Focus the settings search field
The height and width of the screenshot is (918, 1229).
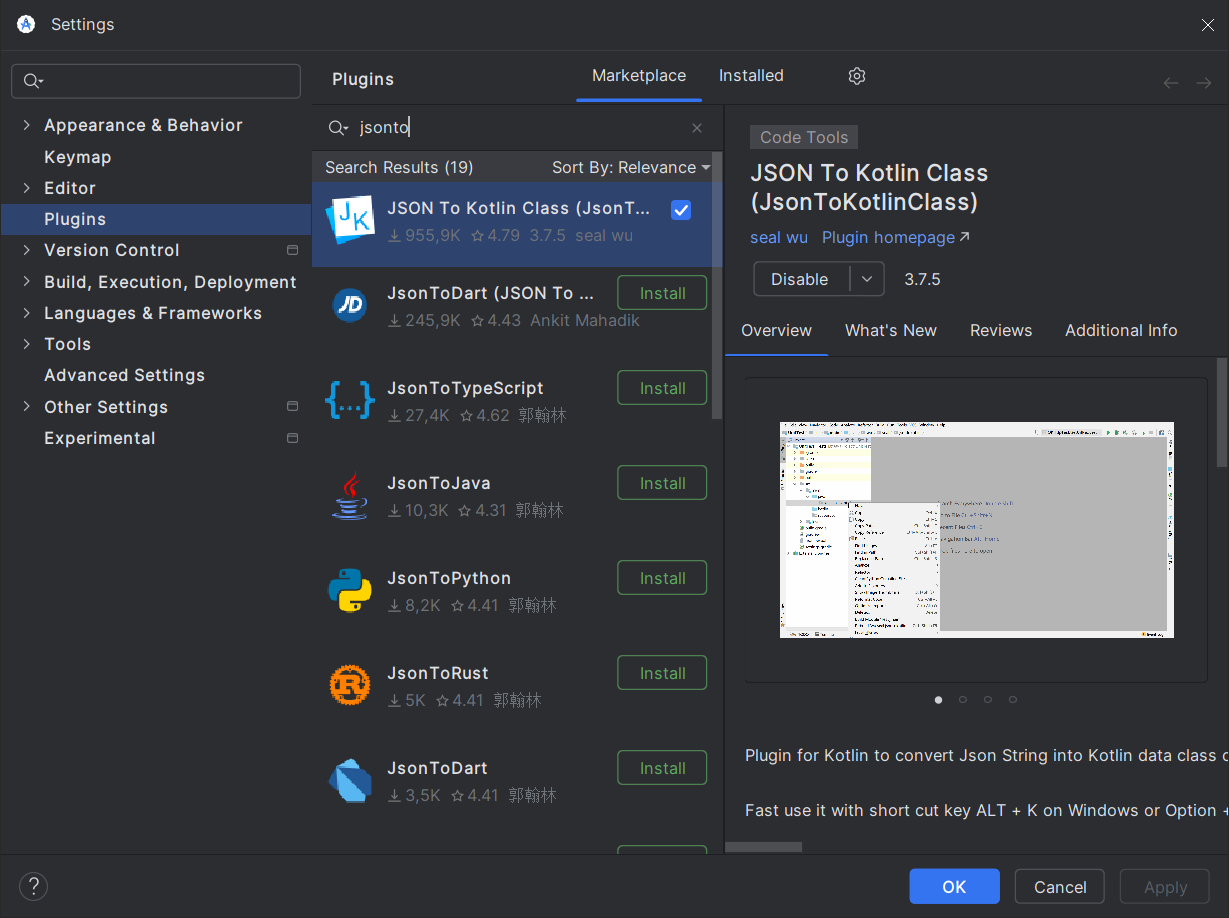point(156,81)
